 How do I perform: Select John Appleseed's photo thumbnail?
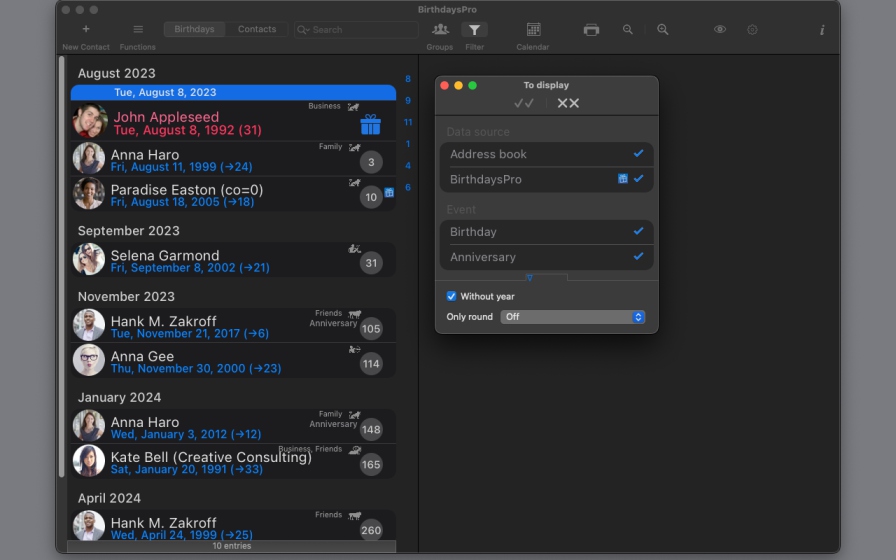[90, 121]
